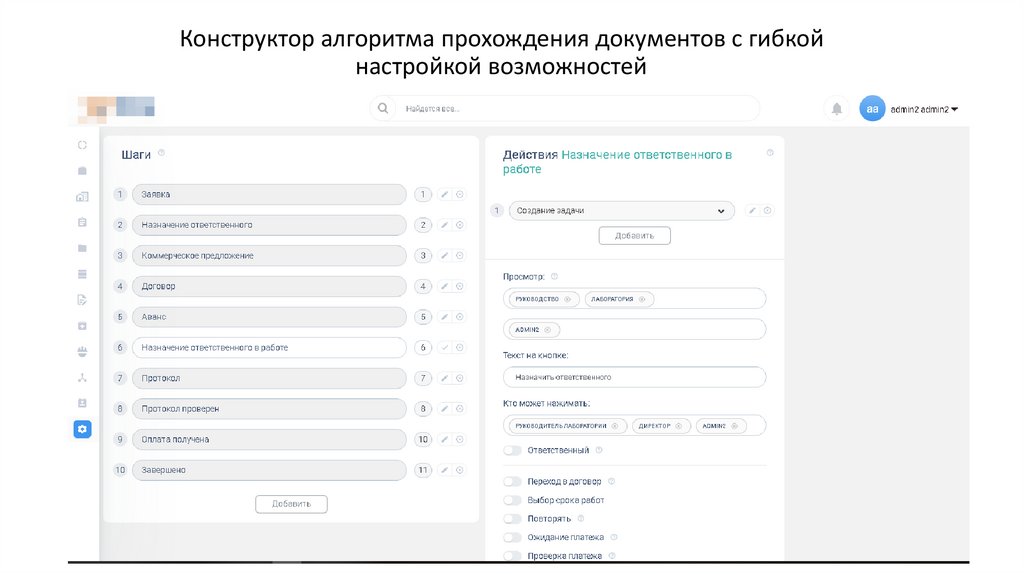This screenshot has width=1024, height=574.
Task: Open the active settings gear in sidebar
Action: pyautogui.click(x=82, y=429)
